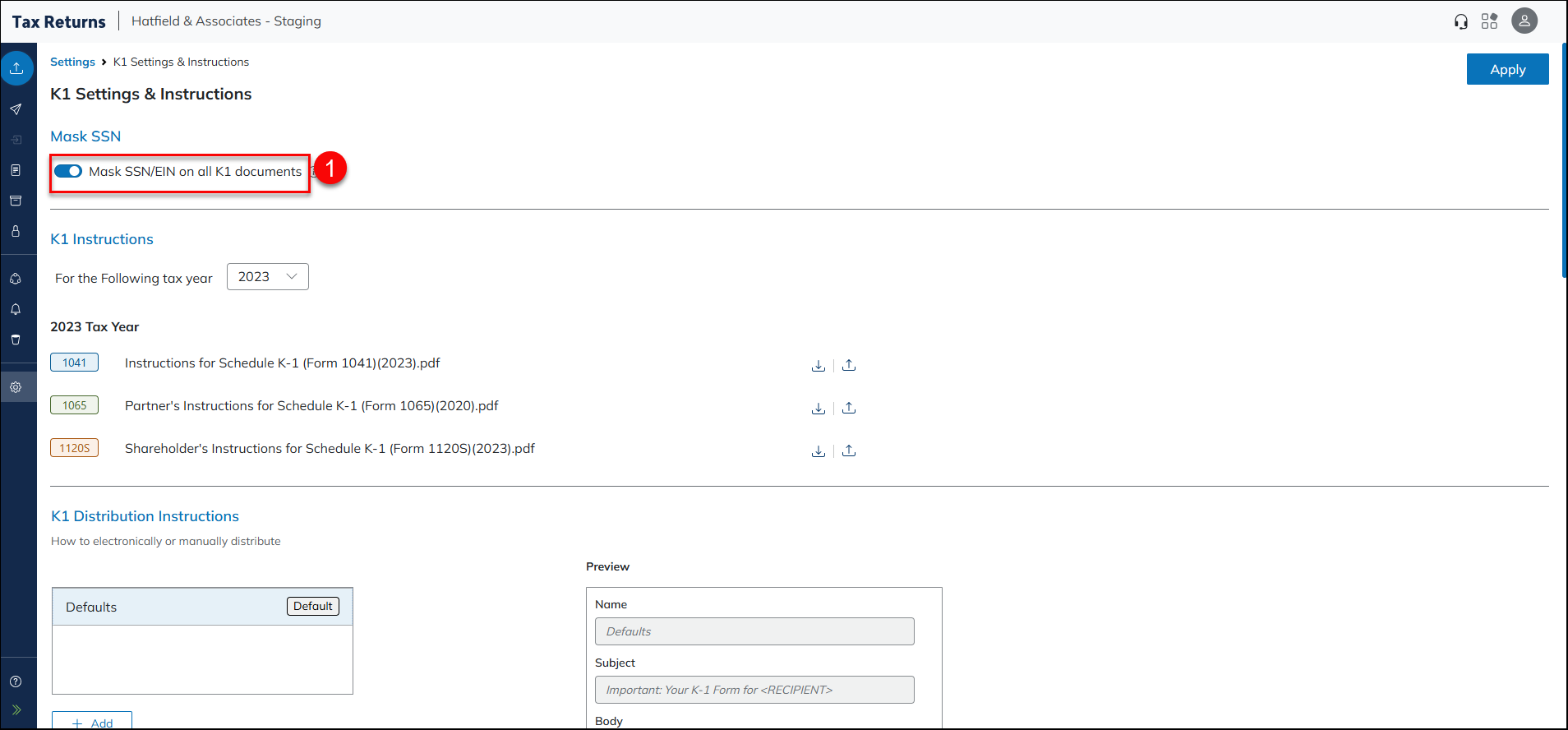This screenshot has height=730, width=1568.
Task: Toggle Mask SSN/EIN on all K1 documents
Action: pos(68,172)
